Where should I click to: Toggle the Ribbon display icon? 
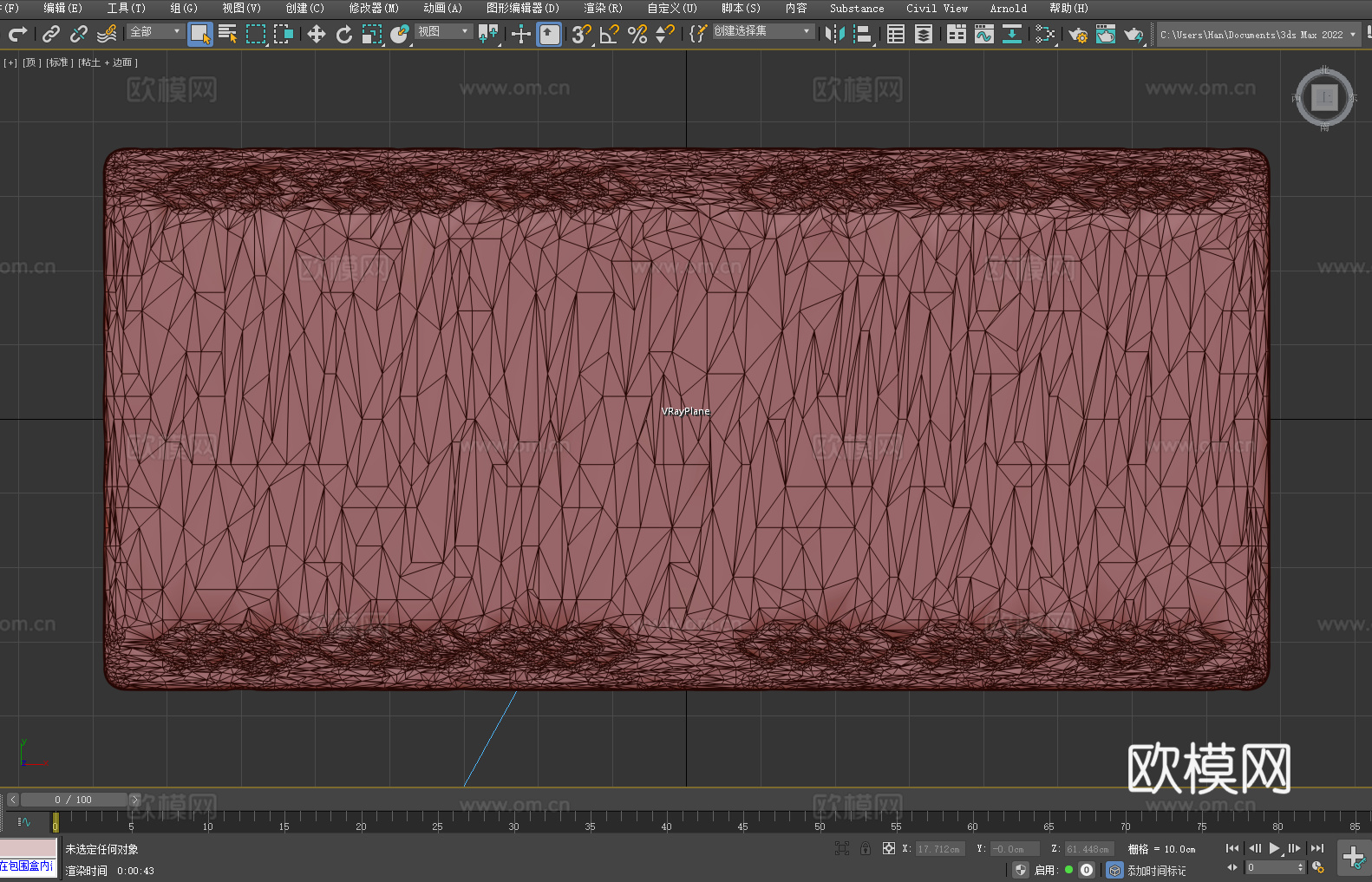tap(957, 34)
